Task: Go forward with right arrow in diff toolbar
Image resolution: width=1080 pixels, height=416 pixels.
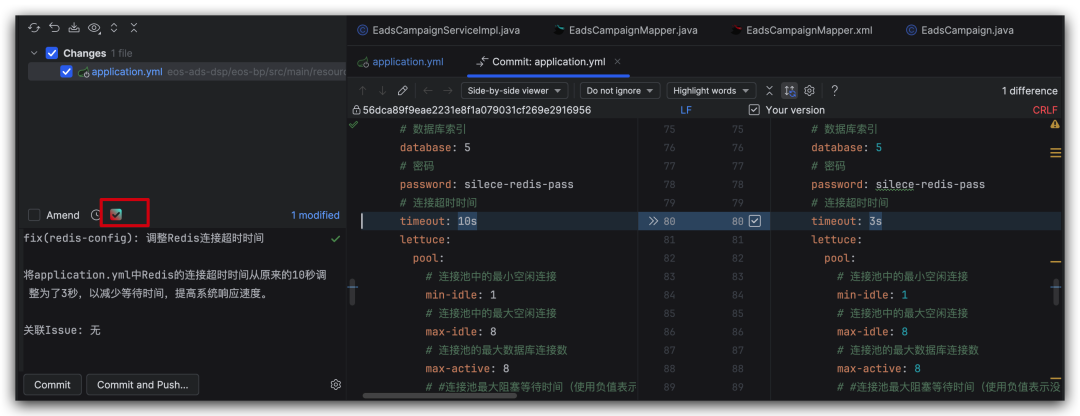Action: [448, 91]
